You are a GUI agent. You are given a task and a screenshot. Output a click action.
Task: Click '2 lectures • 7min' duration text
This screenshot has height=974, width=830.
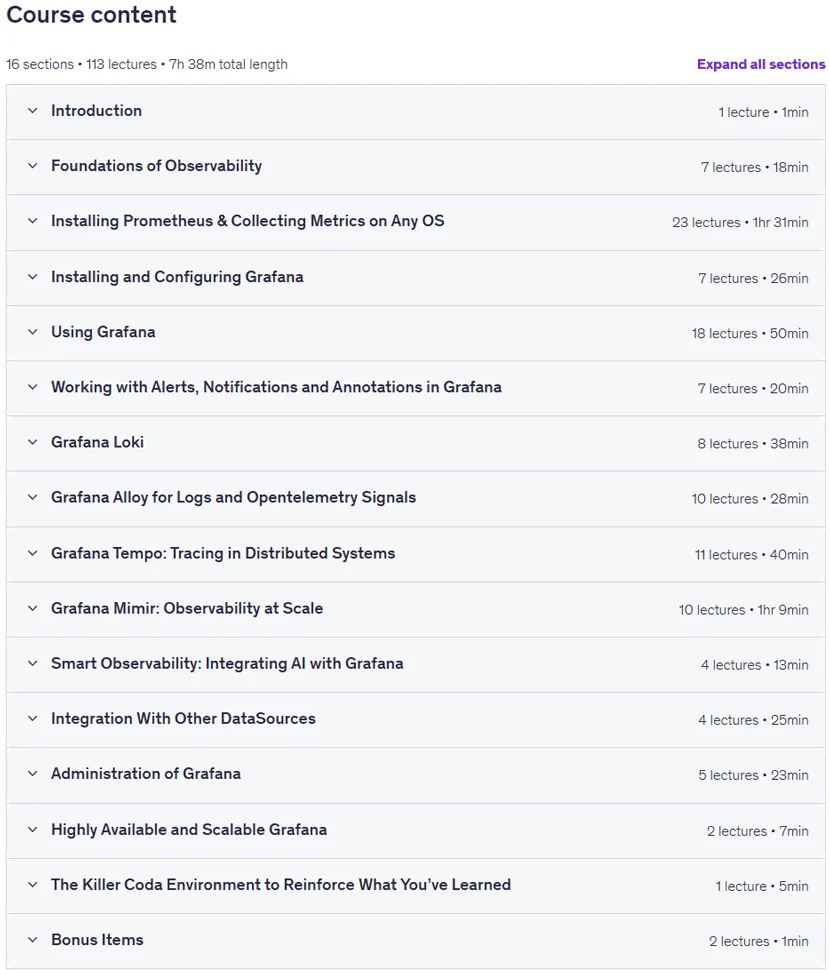click(x=758, y=831)
